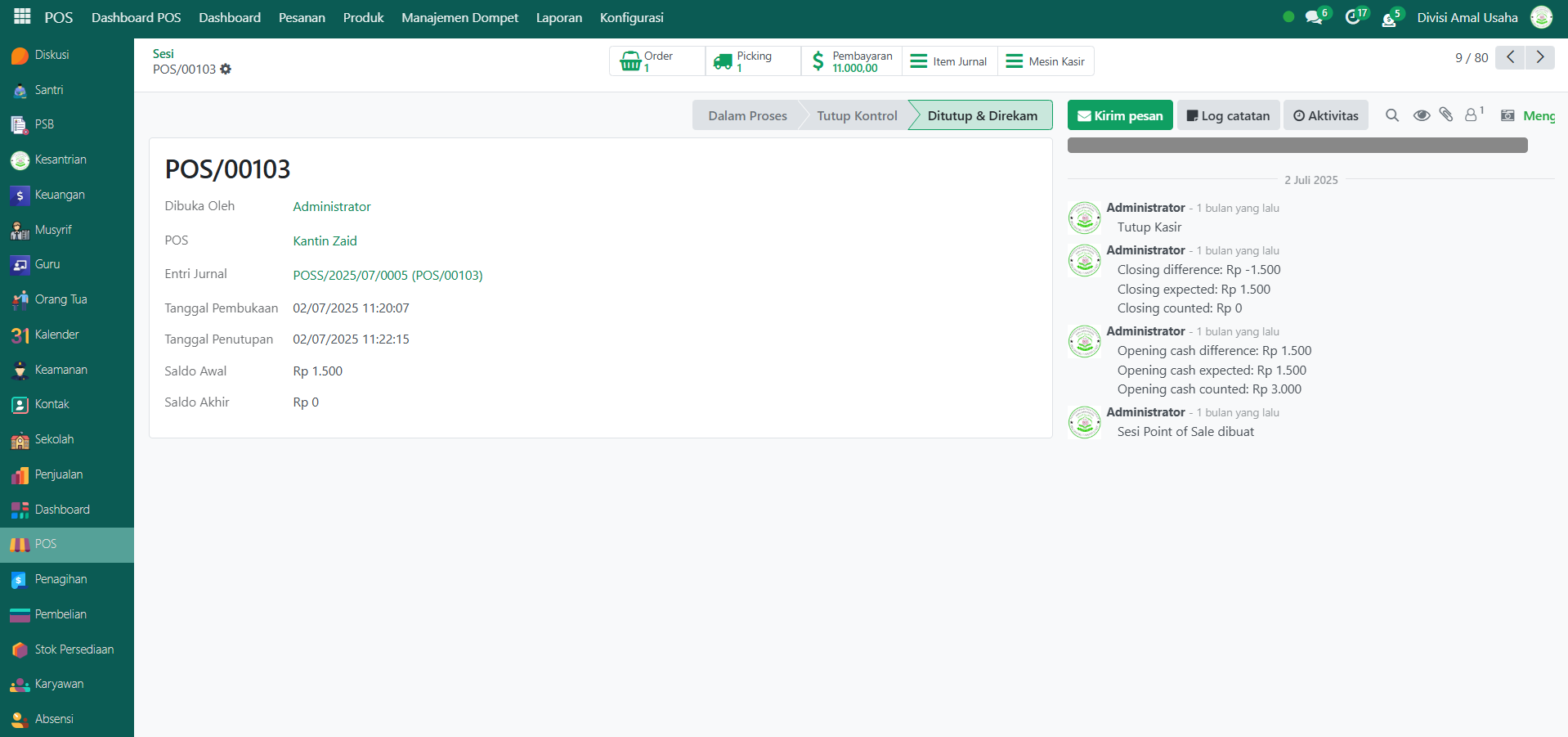This screenshot has width=1568, height=737.
Task: Click the paperclip attachment icon
Action: click(1446, 115)
